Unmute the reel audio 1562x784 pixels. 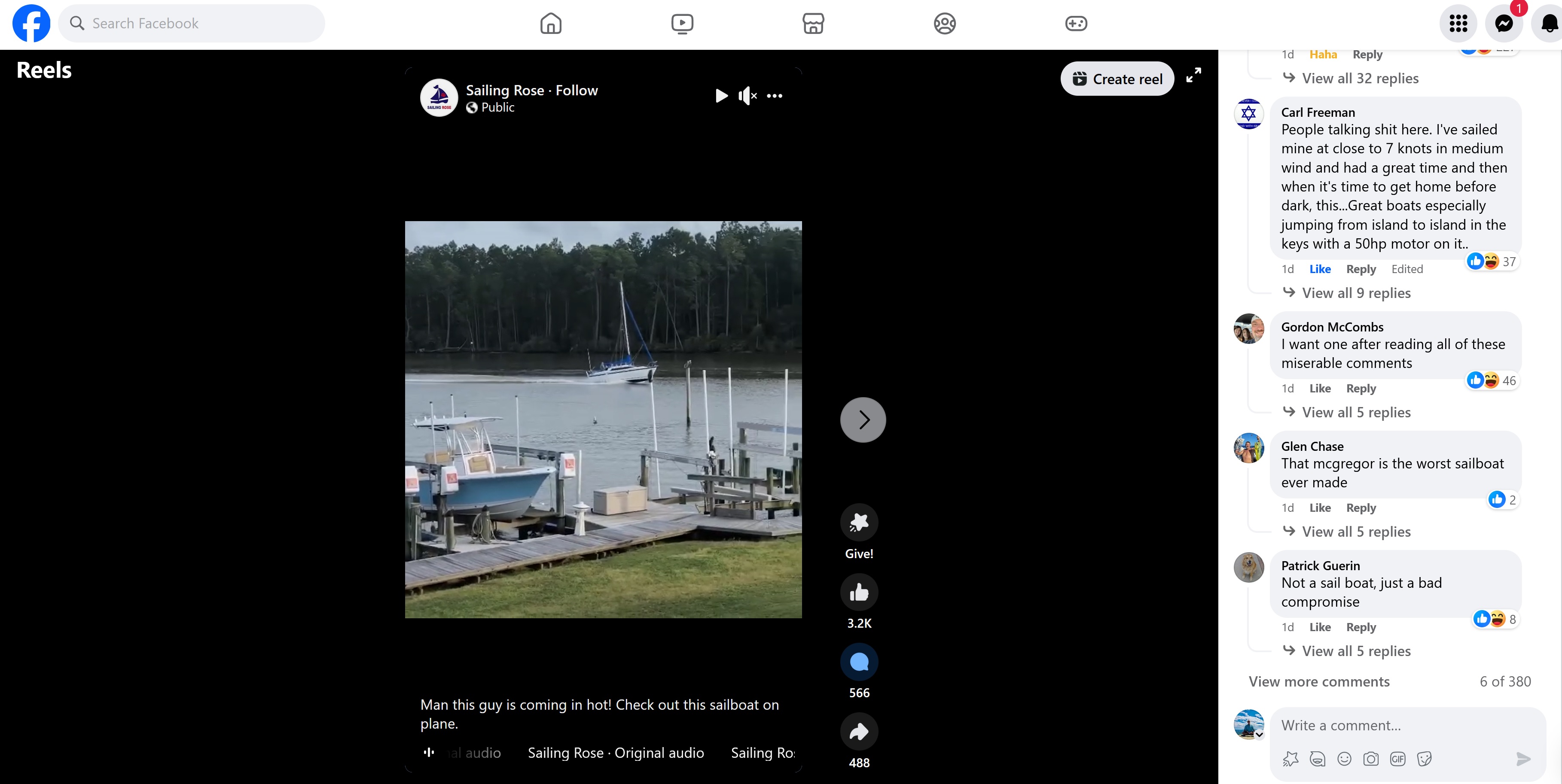pos(747,96)
